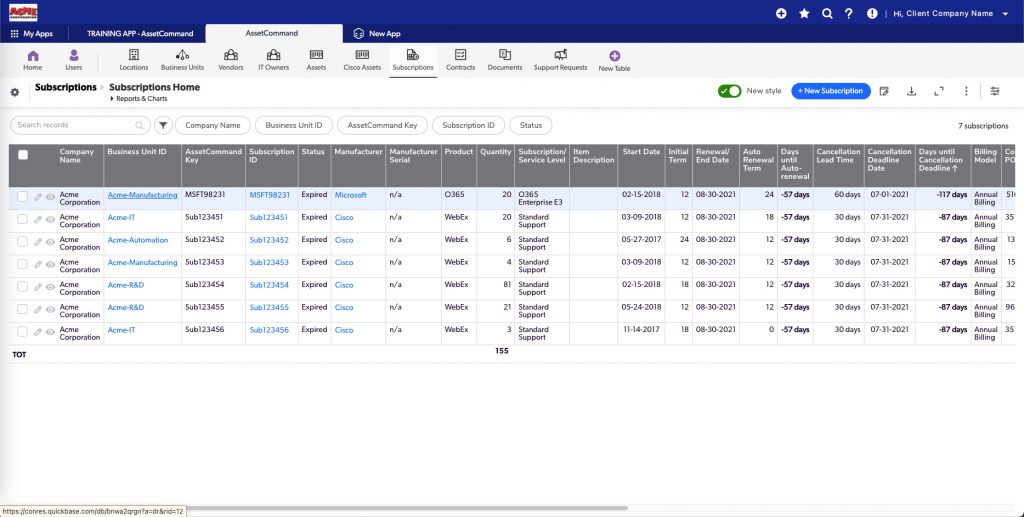Image resolution: width=1024 pixels, height=517 pixels.
Task: Open table settings gear icon
Action: [14, 92]
